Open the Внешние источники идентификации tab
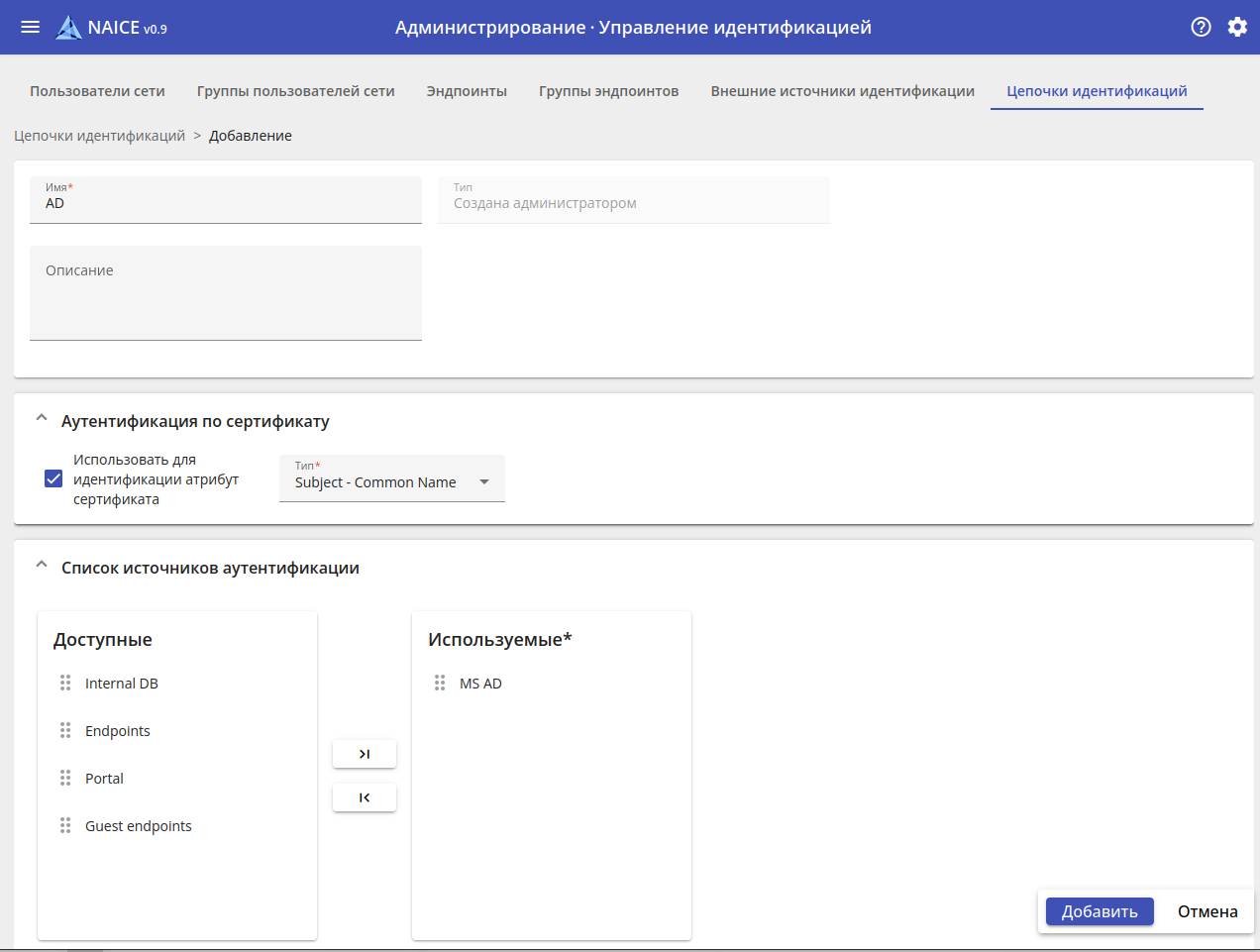The width and height of the screenshot is (1260, 952). click(842, 91)
